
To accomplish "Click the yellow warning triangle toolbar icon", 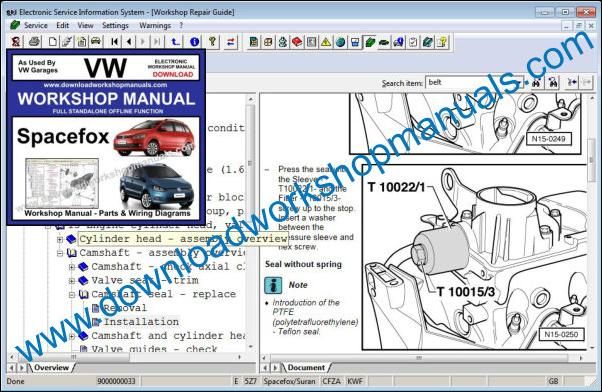I will pos(326,41).
